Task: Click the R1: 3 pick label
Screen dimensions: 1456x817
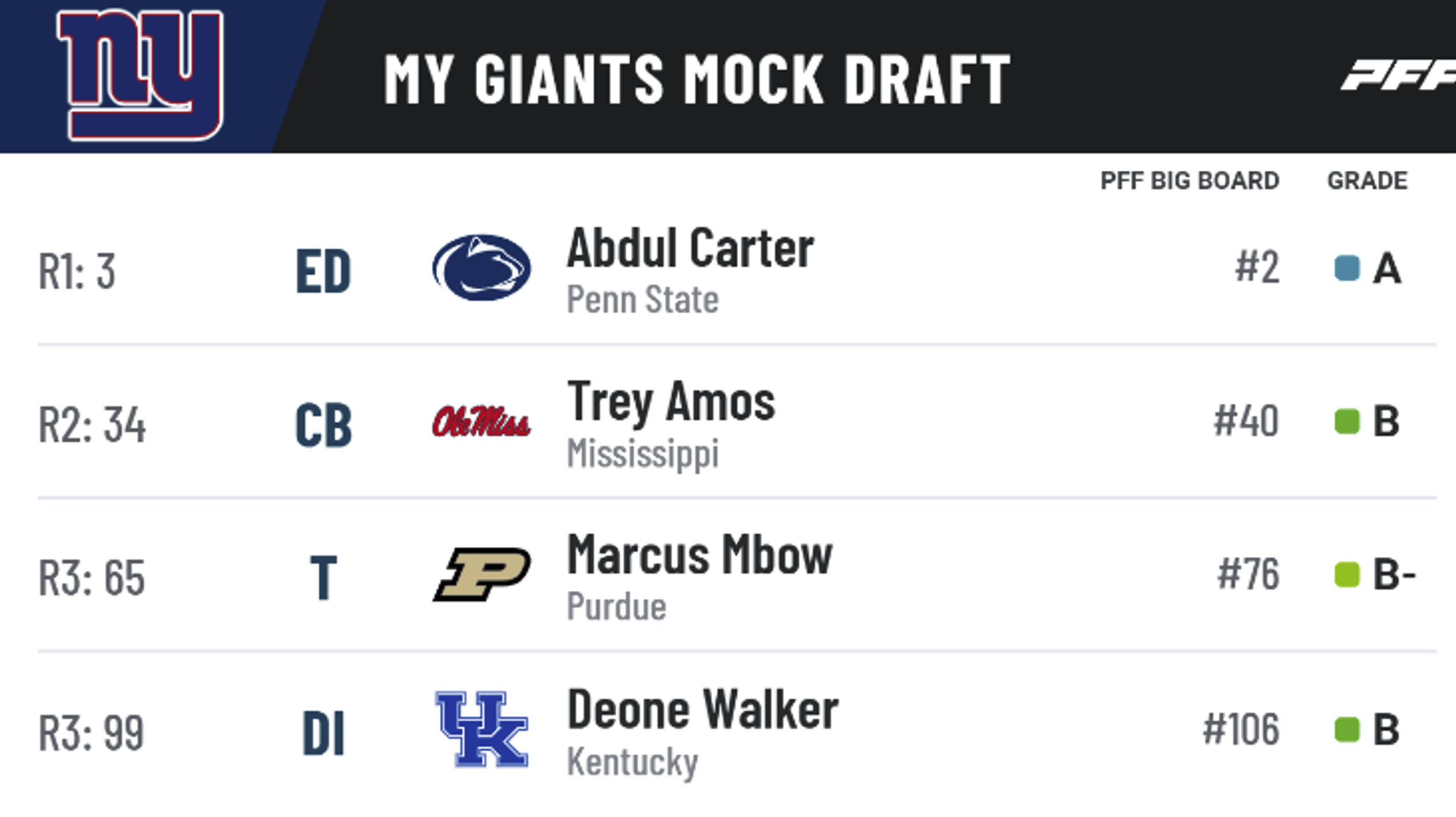Action: tap(77, 271)
